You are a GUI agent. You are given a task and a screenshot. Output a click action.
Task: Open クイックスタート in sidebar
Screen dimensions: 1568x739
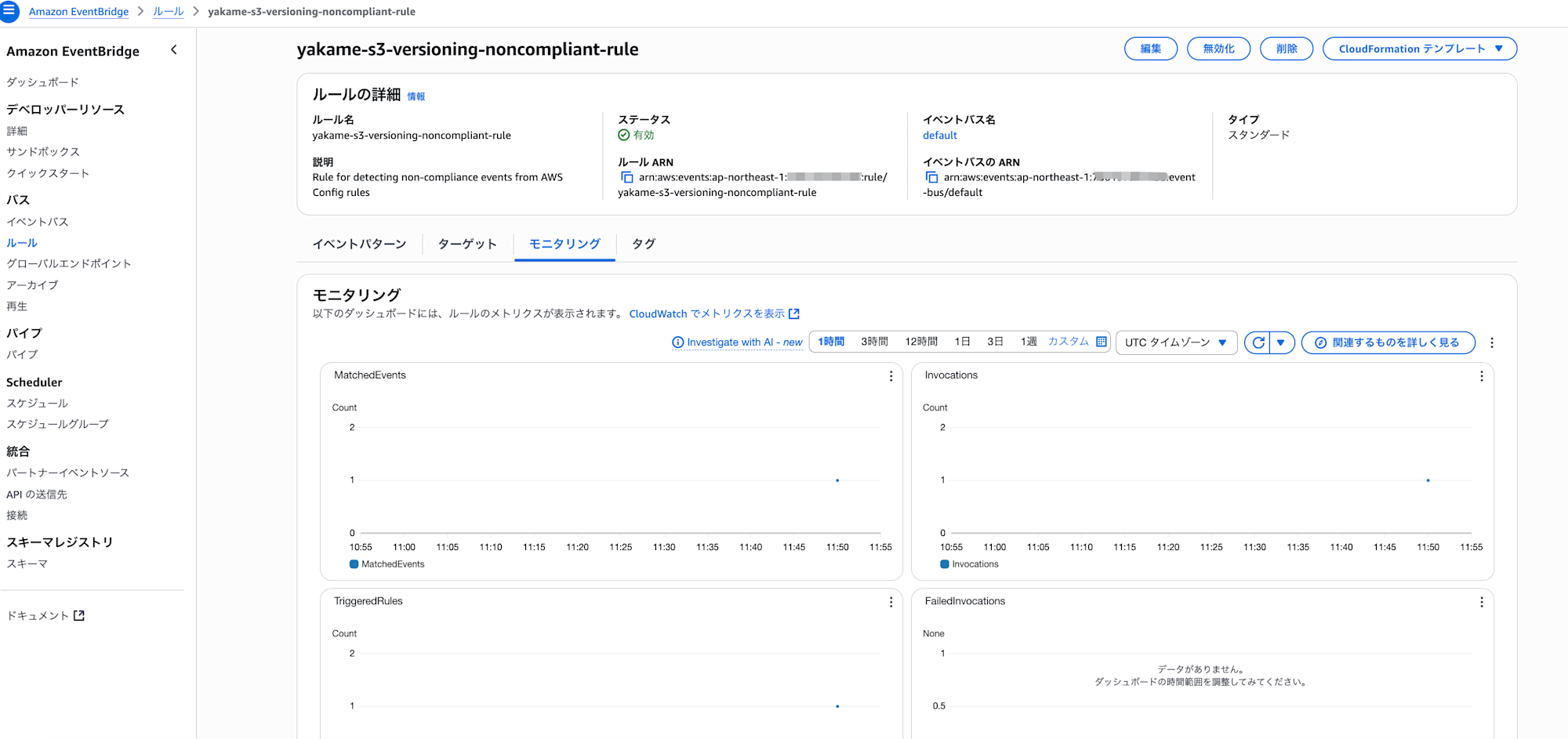coord(48,173)
